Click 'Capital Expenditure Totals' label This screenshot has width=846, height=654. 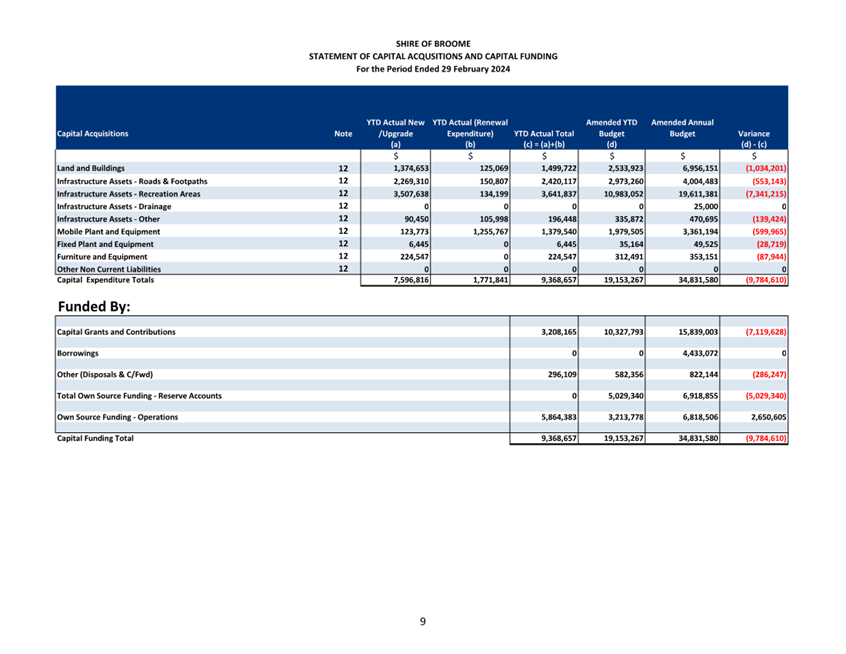(105, 280)
